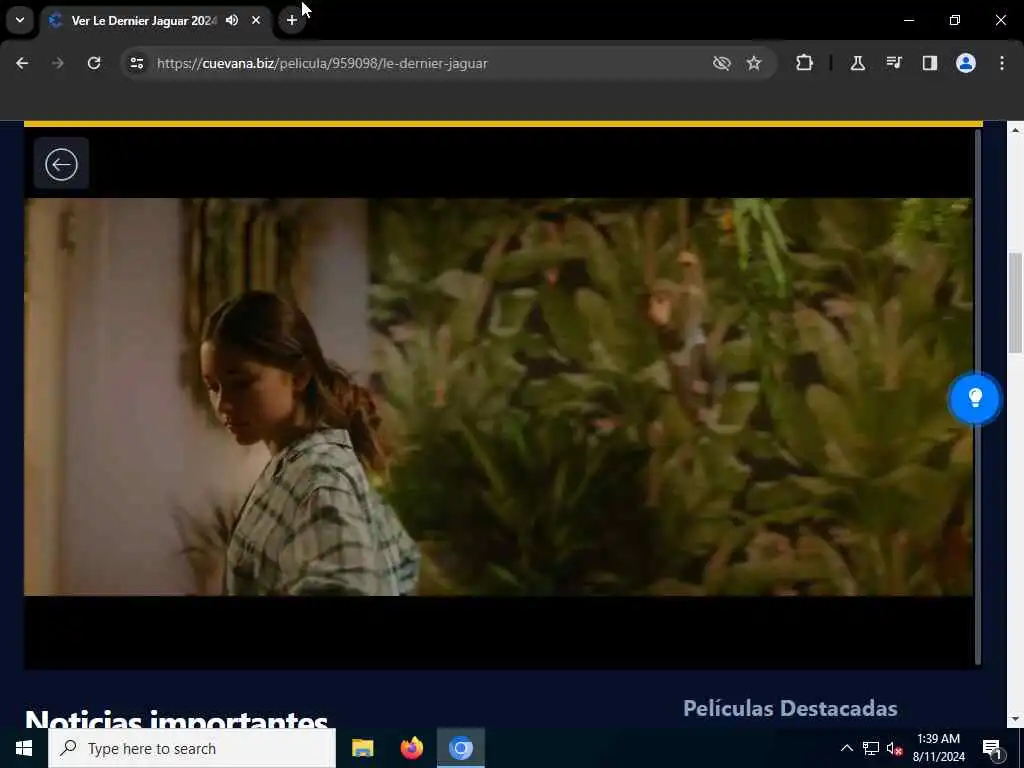Select the Ver Le Dernier Jaguar tab
The height and width of the screenshot is (768, 1024).
pyautogui.click(x=144, y=20)
